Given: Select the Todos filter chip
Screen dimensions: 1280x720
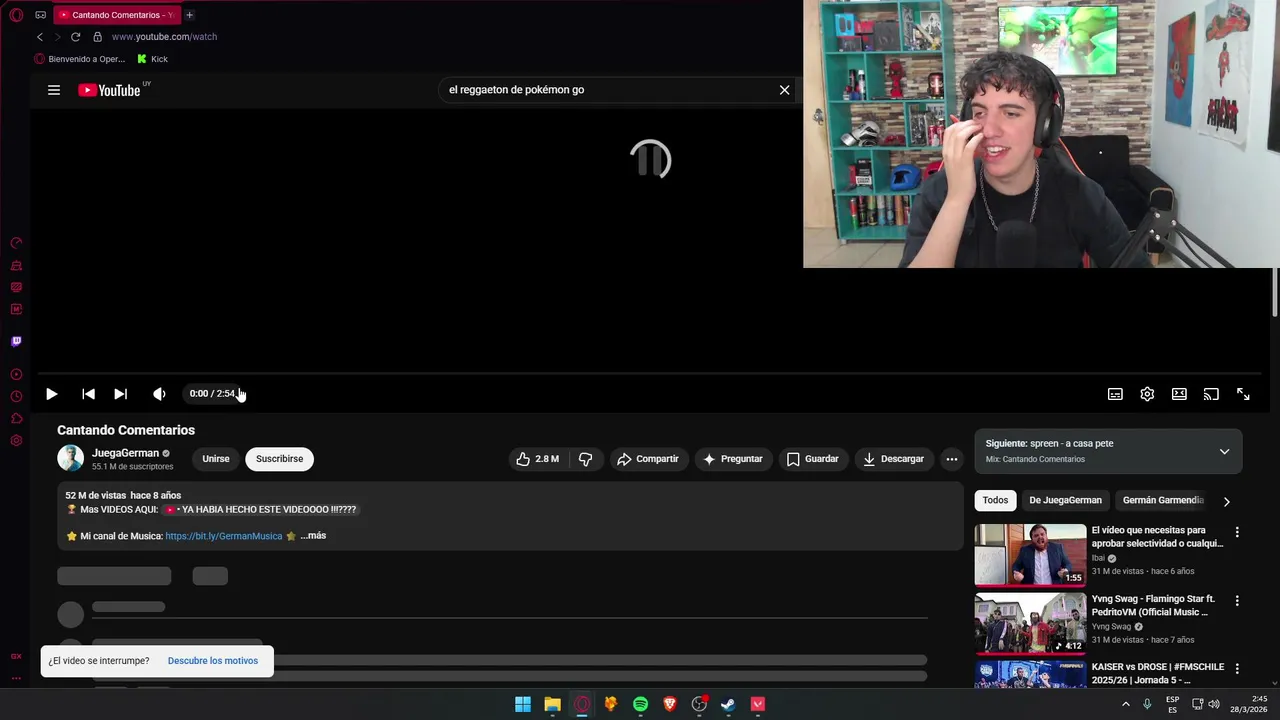Looking at the screenshot, I should click(995, 500).
